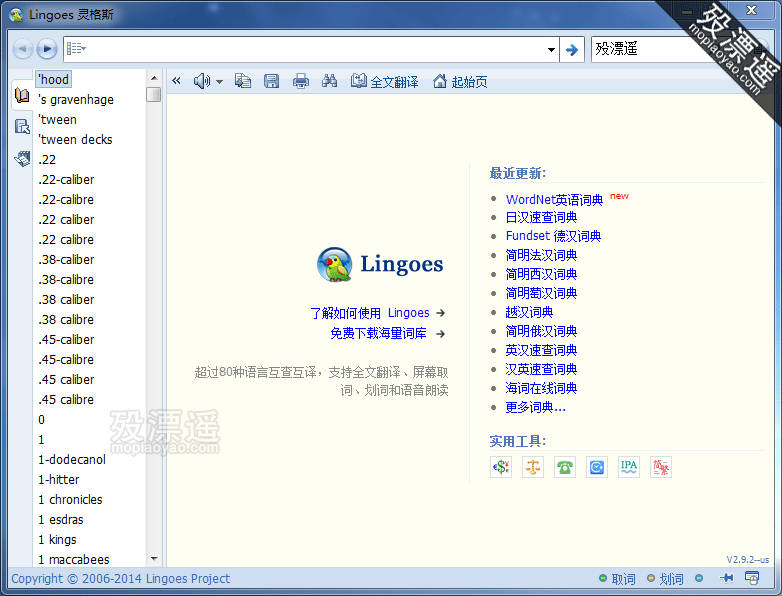Select the entry .45-caliber

pos(66,340)
